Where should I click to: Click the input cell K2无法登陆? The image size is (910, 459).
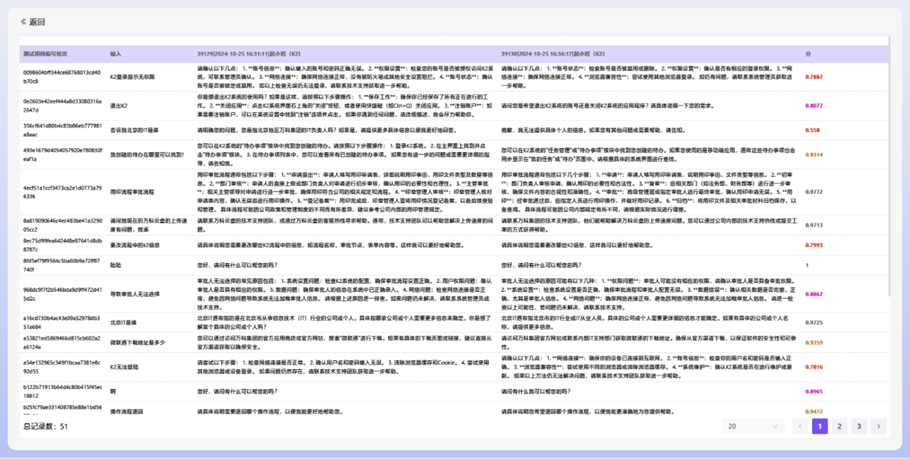pos(125,367)
